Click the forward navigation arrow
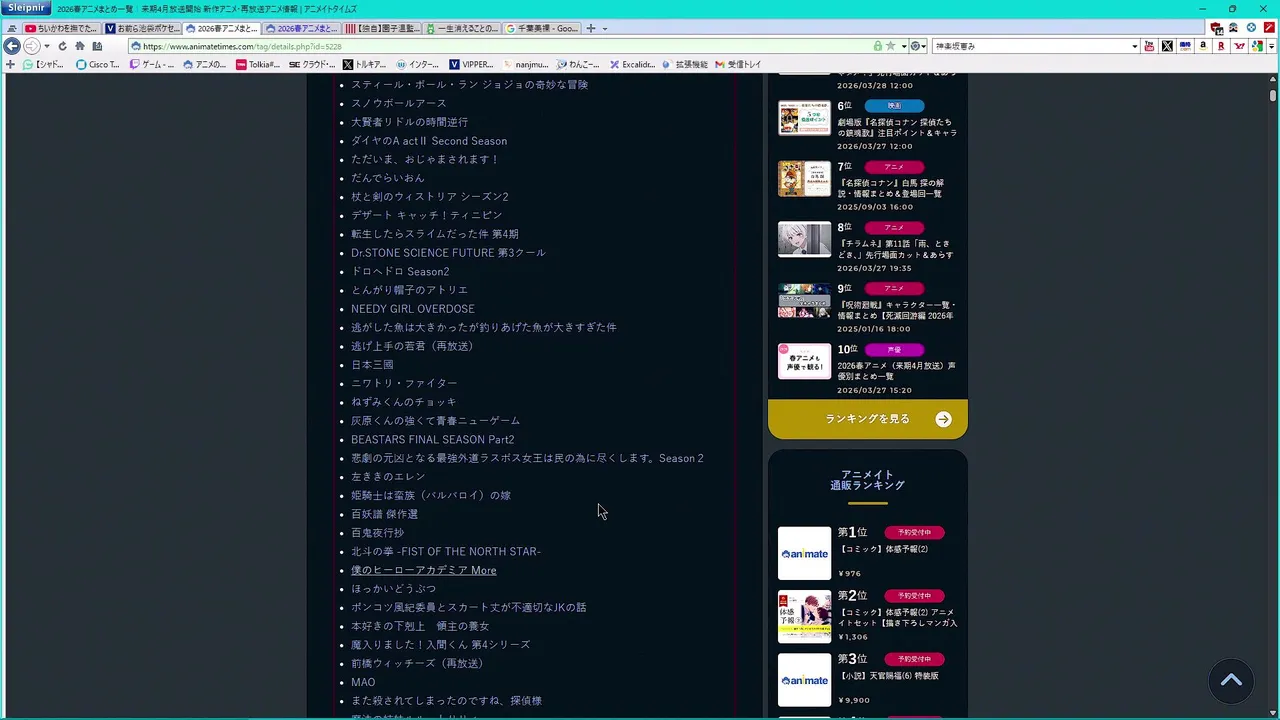The height and width of the screenshot is (720, 1280). [31, 46]
